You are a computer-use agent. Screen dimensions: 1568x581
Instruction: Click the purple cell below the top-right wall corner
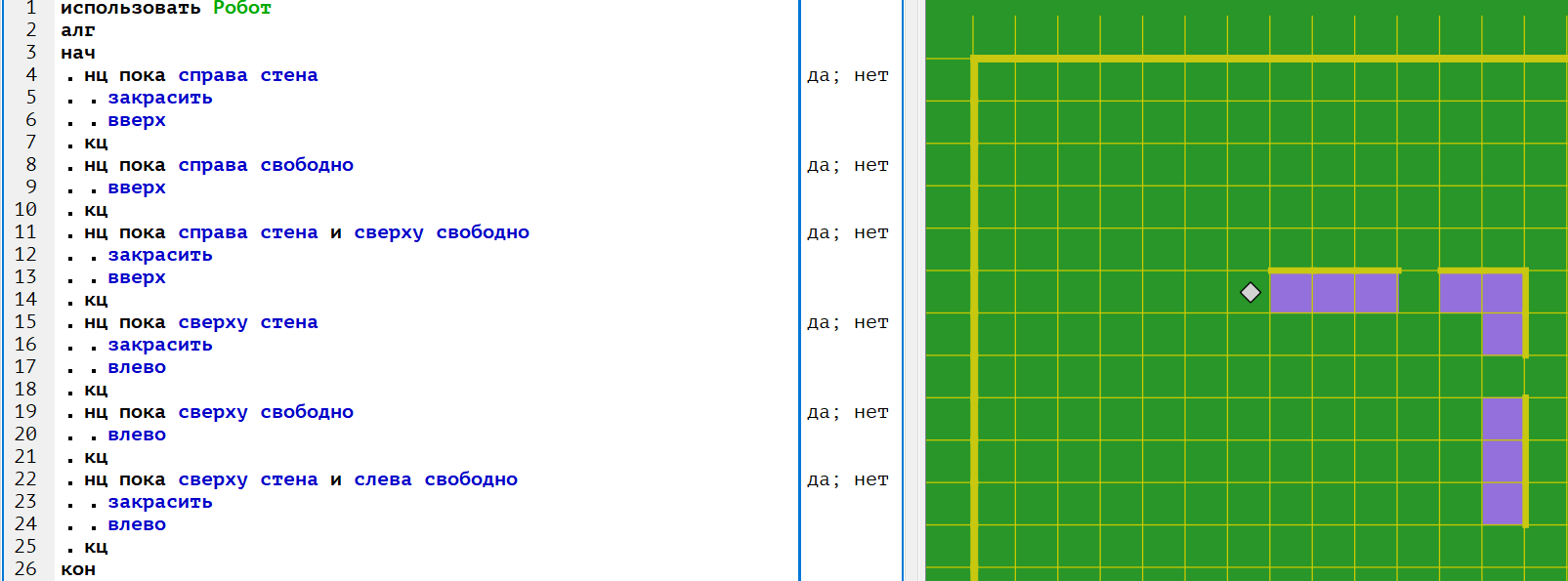pyautogui.click(x=1503, y=334)
